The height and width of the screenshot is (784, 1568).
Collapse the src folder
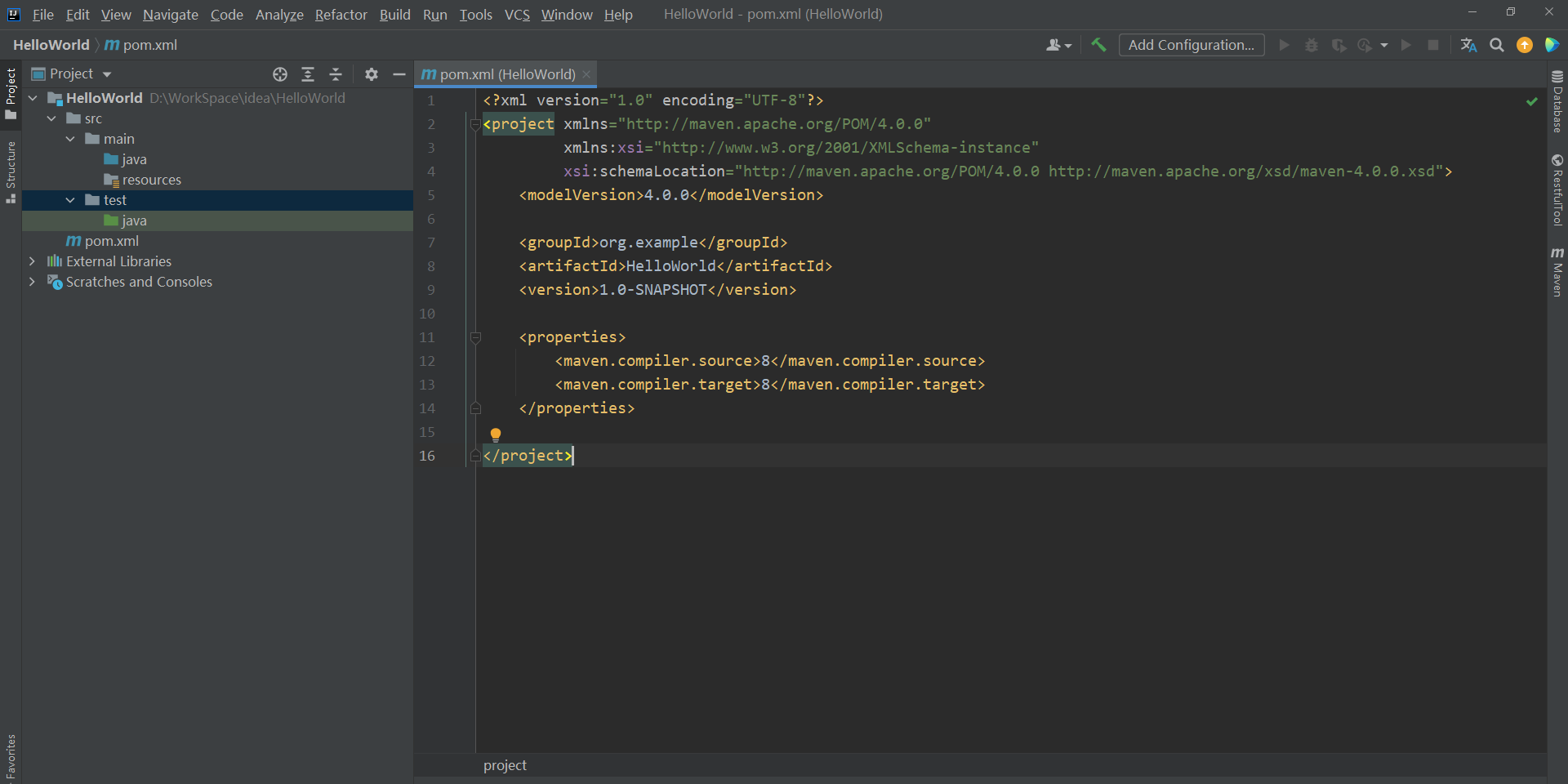click(51, 118)
